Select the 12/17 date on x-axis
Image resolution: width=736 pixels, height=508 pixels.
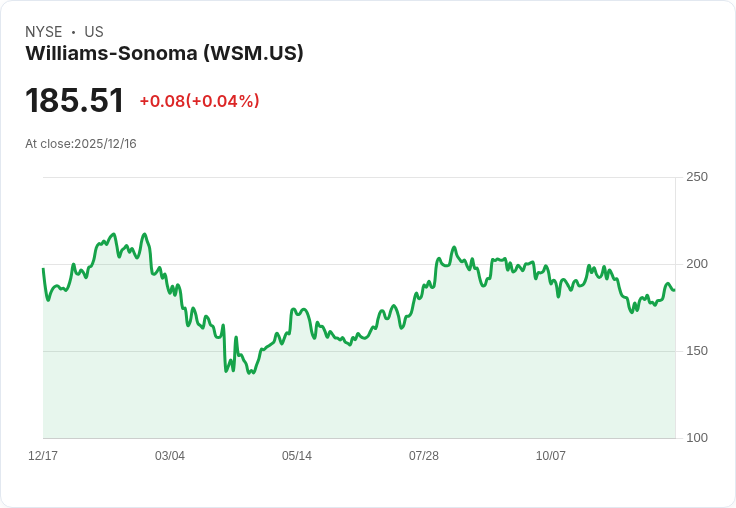point(43,456)
